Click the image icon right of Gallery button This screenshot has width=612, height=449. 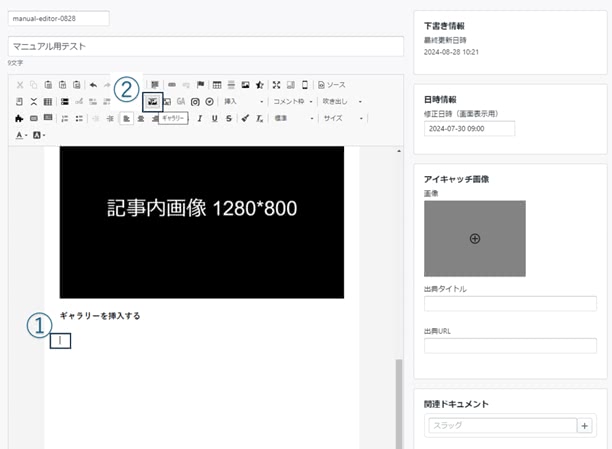(167, 102)
